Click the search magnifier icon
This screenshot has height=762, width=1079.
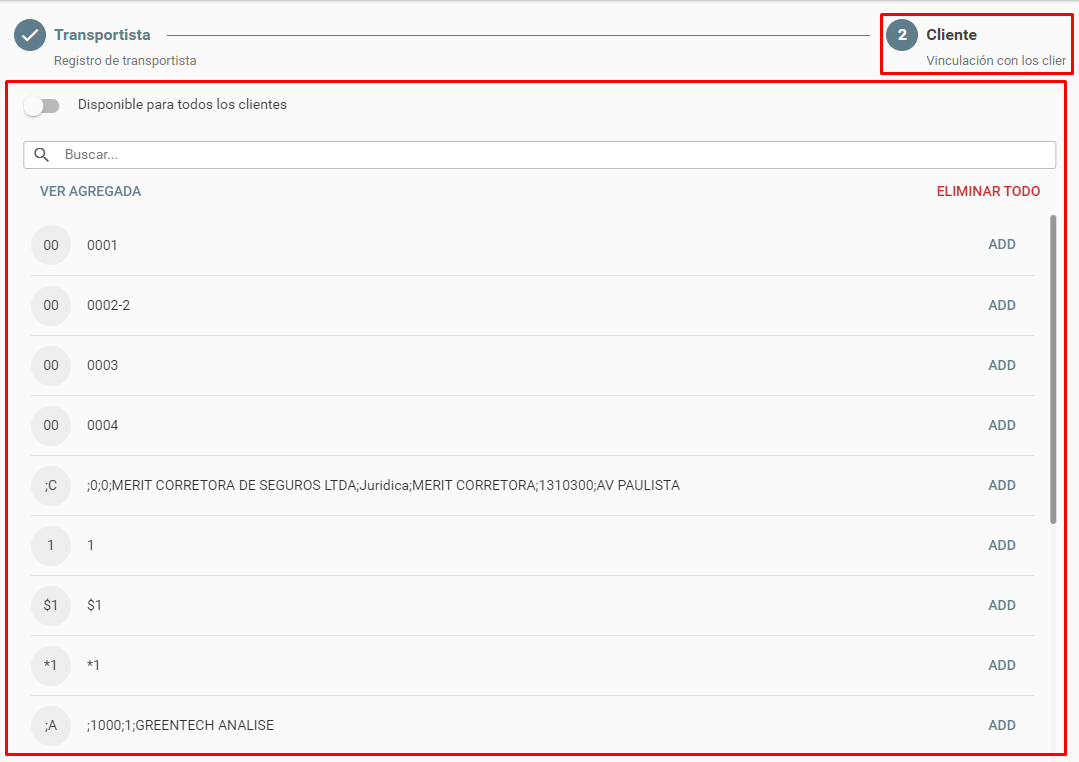pyautogui.click(x=42, y=155)
